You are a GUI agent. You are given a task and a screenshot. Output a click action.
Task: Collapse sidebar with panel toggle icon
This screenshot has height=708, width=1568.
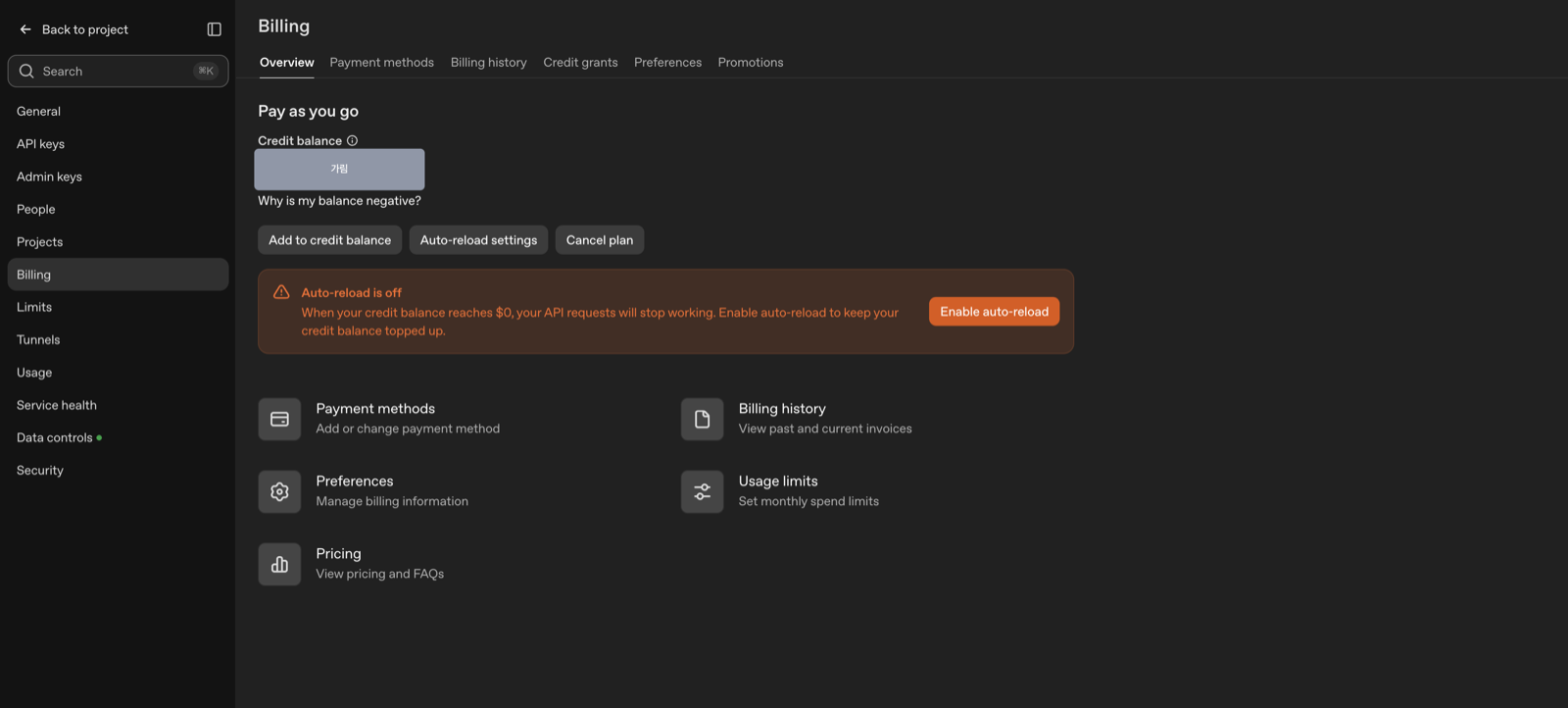click(x=214, y=29)
